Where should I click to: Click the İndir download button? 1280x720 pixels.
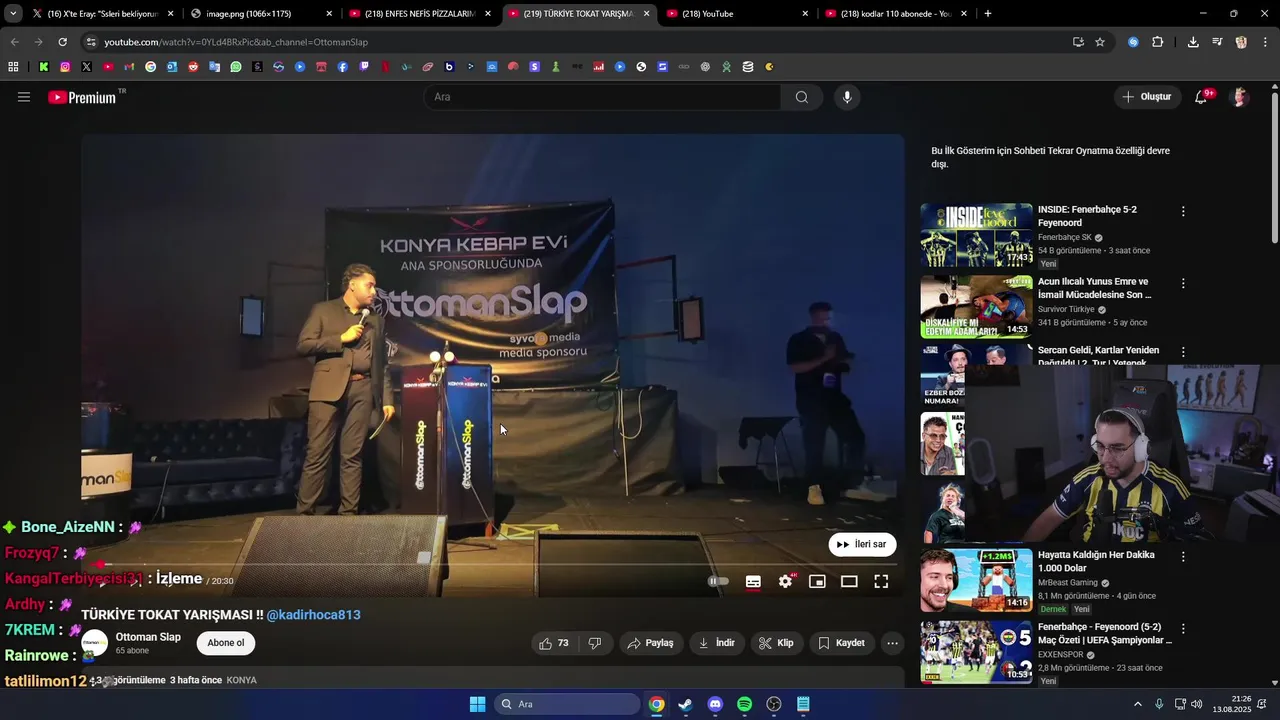[716, 643]
